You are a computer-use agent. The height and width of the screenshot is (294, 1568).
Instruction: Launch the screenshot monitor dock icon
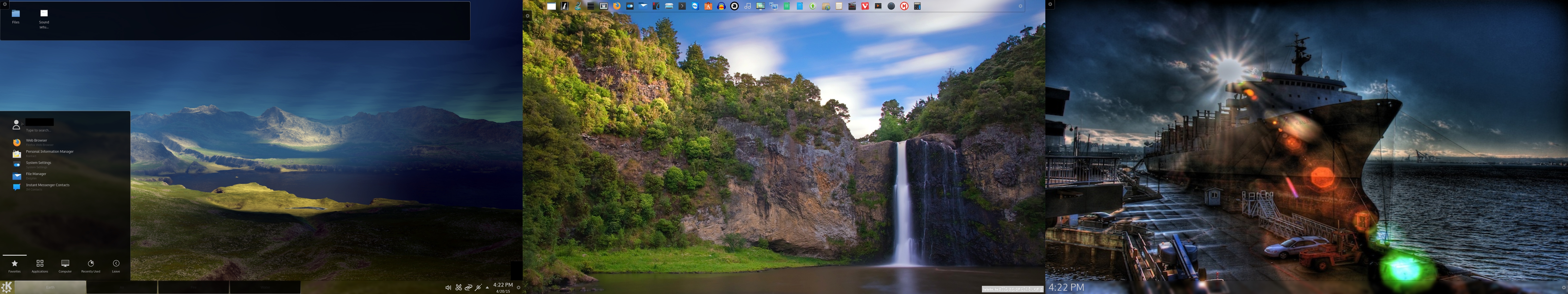pyautogui.click(x=760, y=6)
